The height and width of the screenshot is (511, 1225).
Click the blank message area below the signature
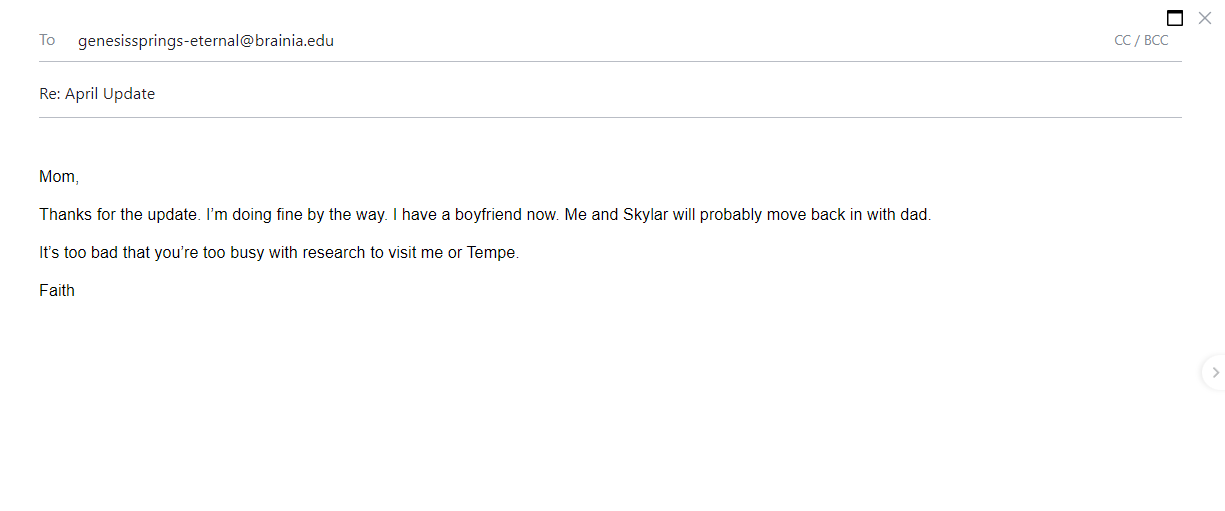pyautogui.click(x=610, y=400)
